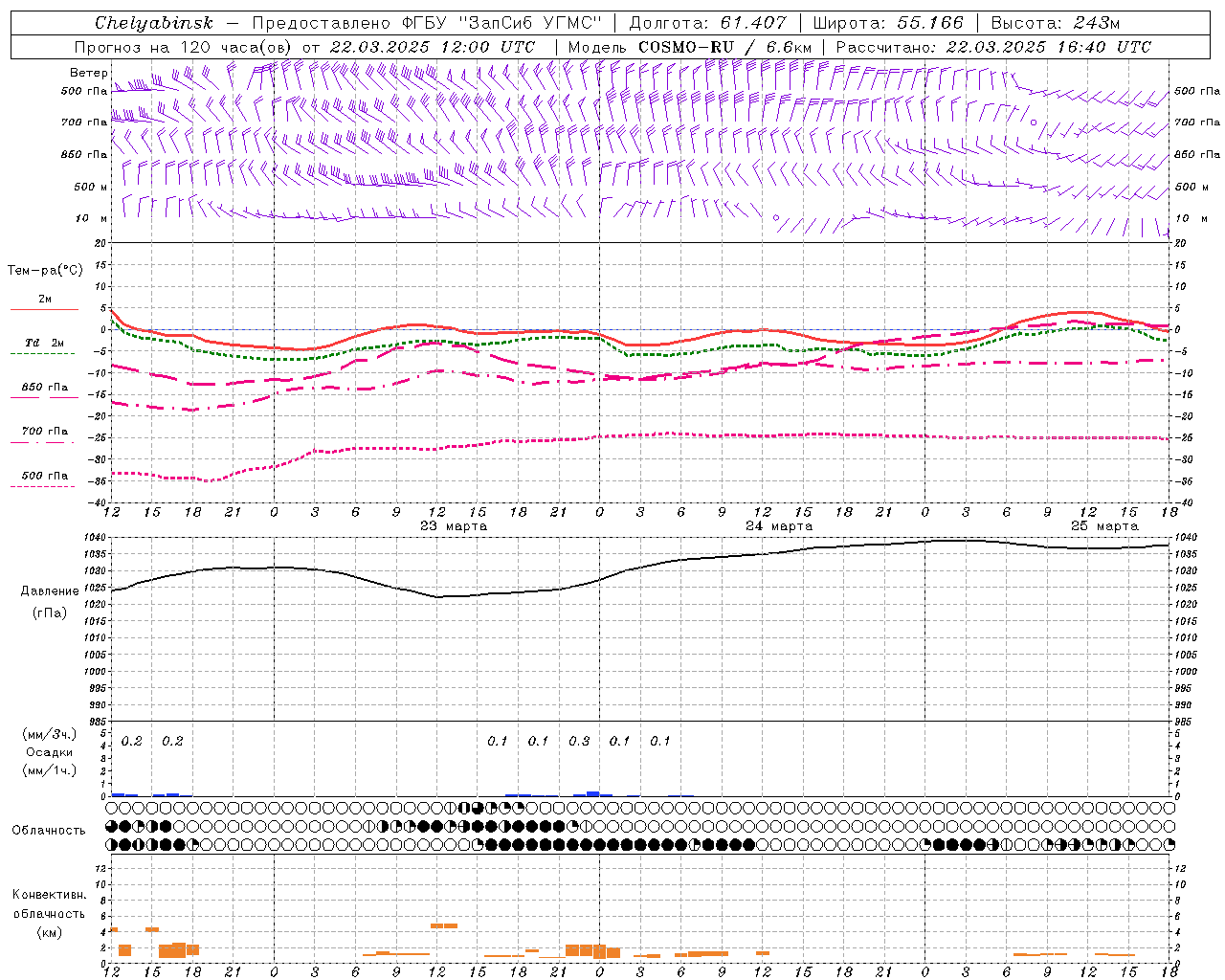The height and width of the screenshot is (980, 1225).
Task: Click the calm wind circle in 700 гПа row
Action: click(1034, 122)
